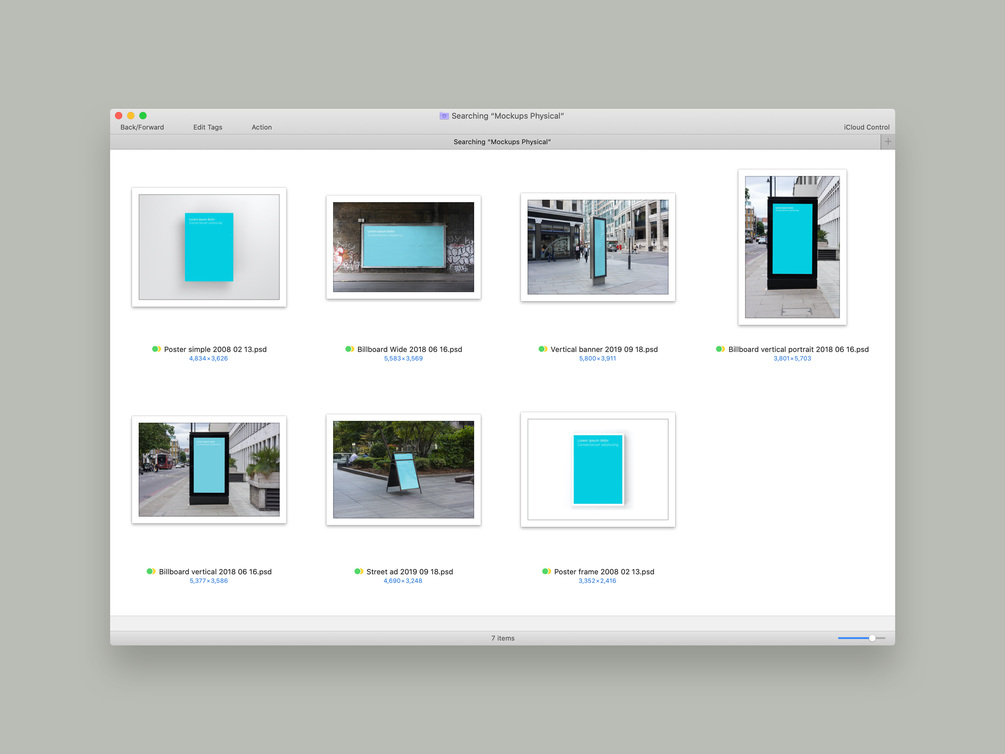This screenshot has width=1005, height=754.
Task: Click dimensions 5,583×3,569 under Billboard Wide
Action: pos(403,358)
